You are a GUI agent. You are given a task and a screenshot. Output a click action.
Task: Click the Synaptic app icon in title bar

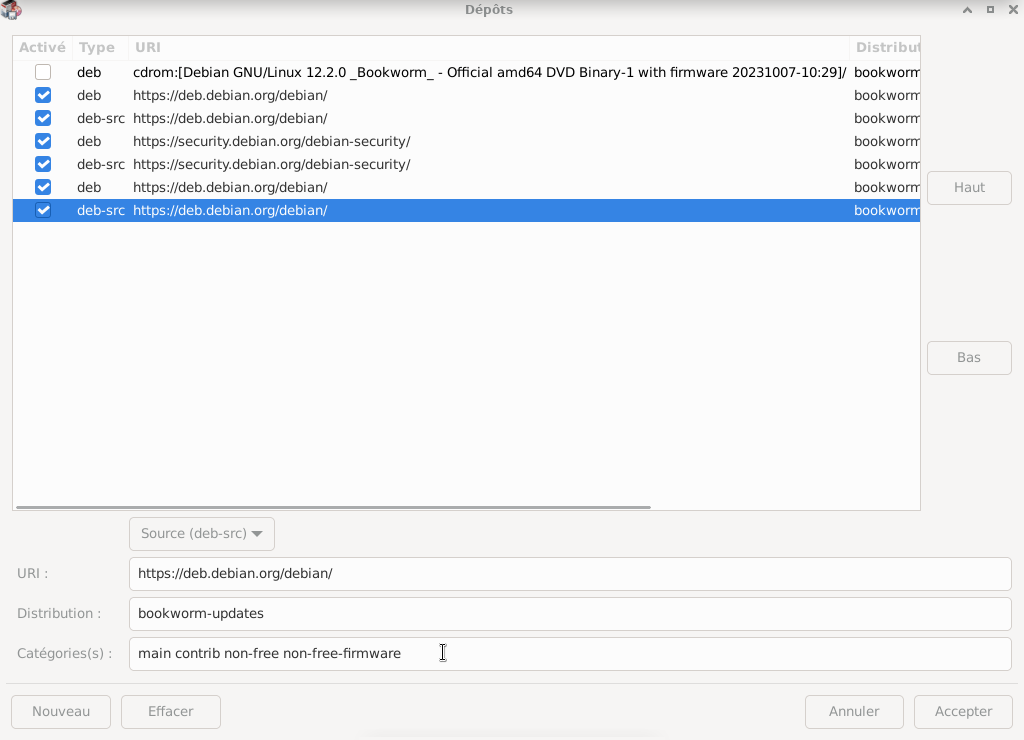tap(11, 10)
